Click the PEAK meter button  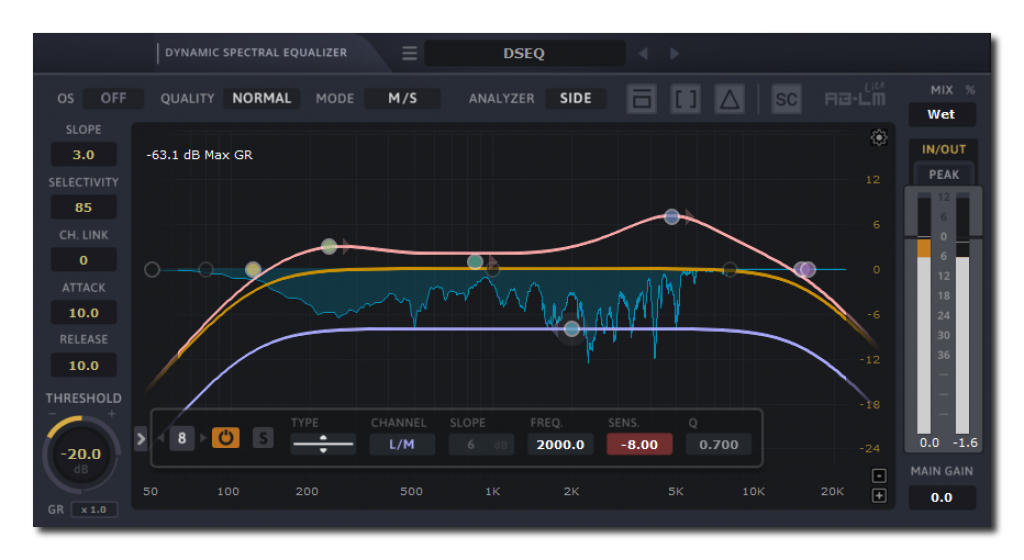pyautogui.click(x=943, y=175)
